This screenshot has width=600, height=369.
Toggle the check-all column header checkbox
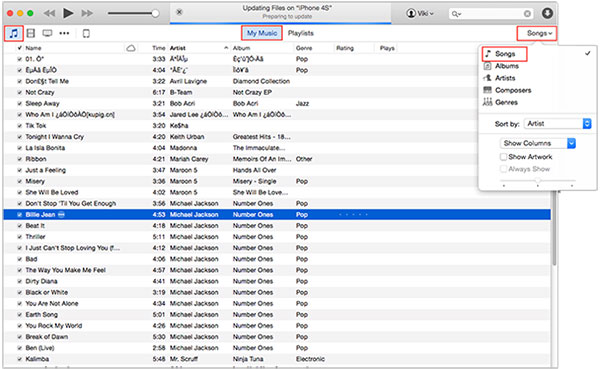20,48
